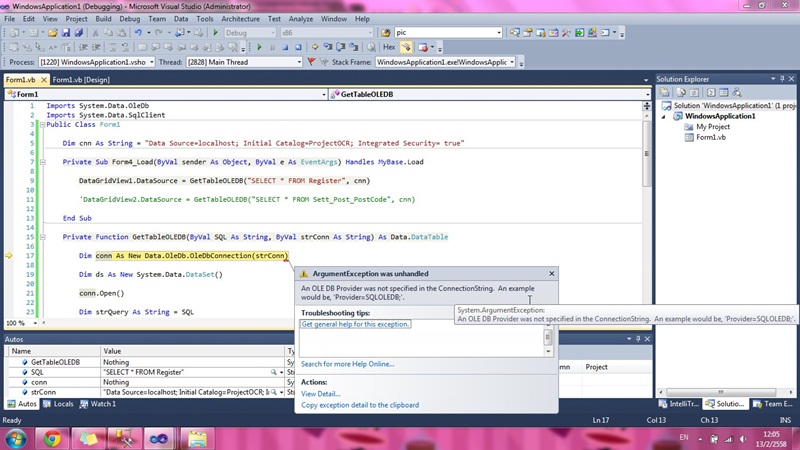Open the Architecture menu
Image resolution: width=800 pixels, height=450 pixels.
240,19
